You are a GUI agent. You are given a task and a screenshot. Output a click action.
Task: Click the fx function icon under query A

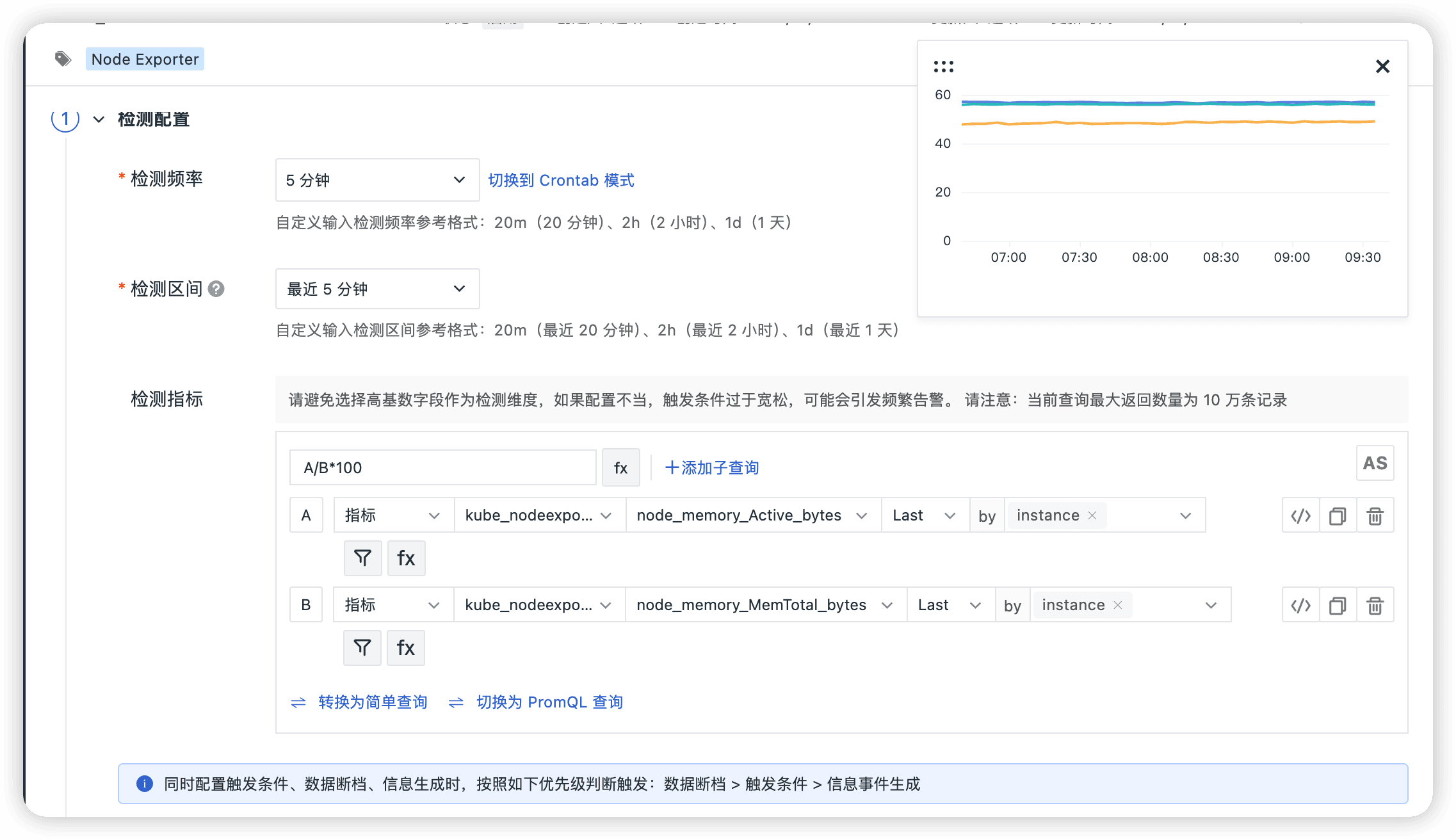click(x=406, y=558)
